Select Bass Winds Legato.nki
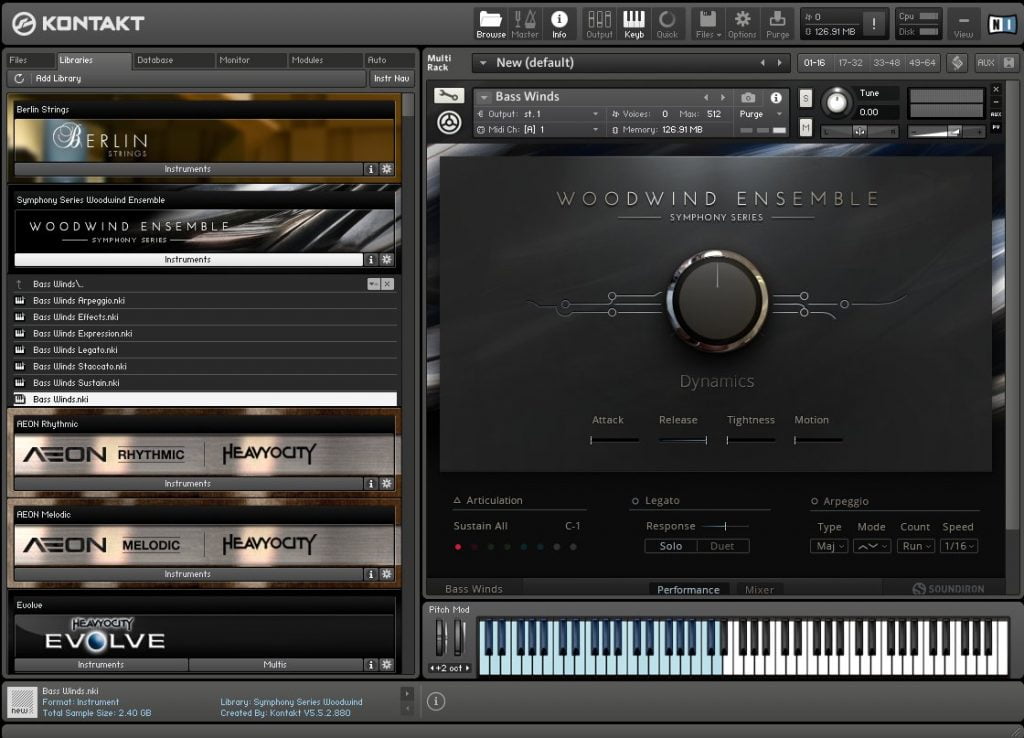The image size is (1024, 738). [204, 350]
